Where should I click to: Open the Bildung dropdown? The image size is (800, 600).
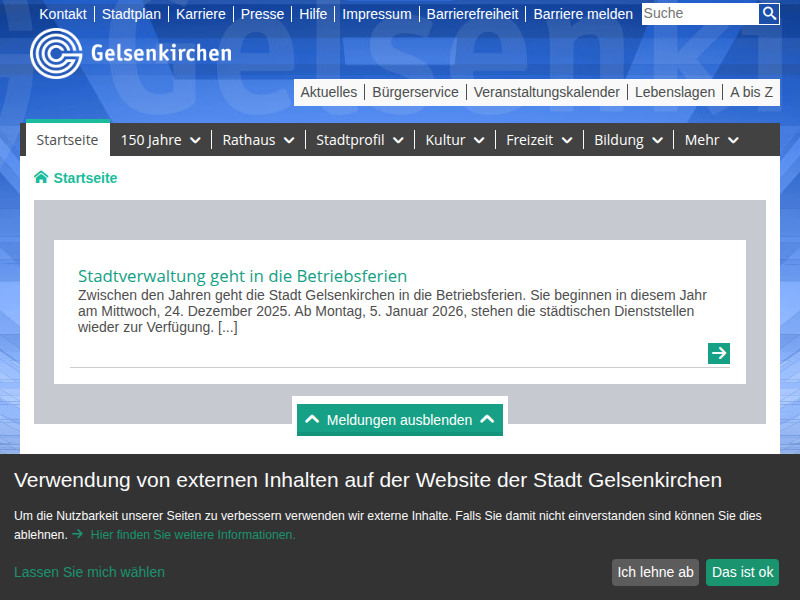(x=627, y=140)
